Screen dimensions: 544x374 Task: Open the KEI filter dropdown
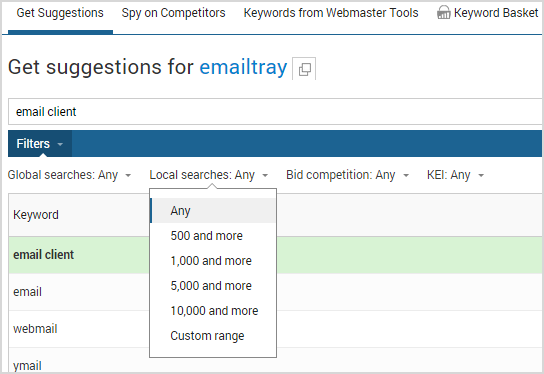[x=455, y=175]
